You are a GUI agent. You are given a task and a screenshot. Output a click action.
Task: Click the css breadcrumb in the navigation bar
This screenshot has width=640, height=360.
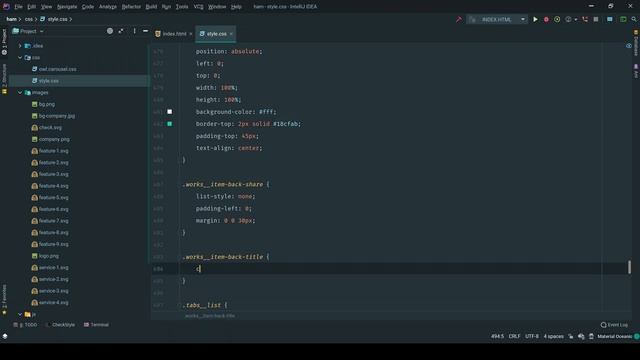click(29, 19)
